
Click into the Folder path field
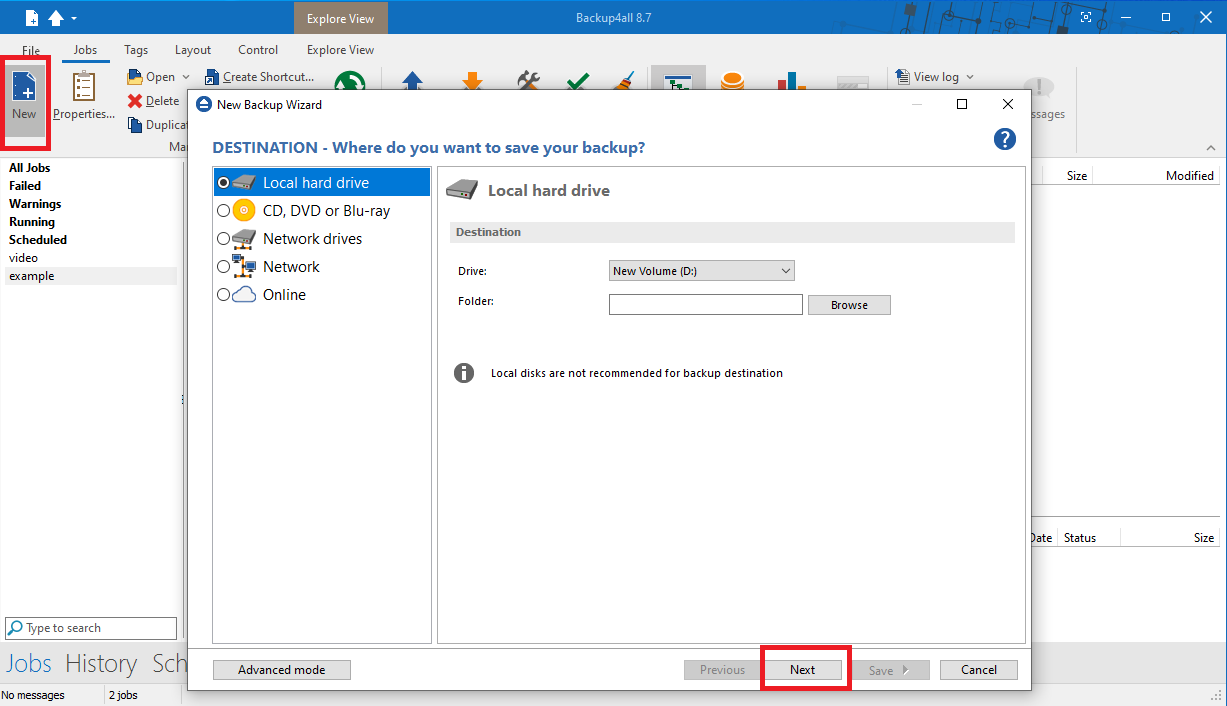point(706,305)
